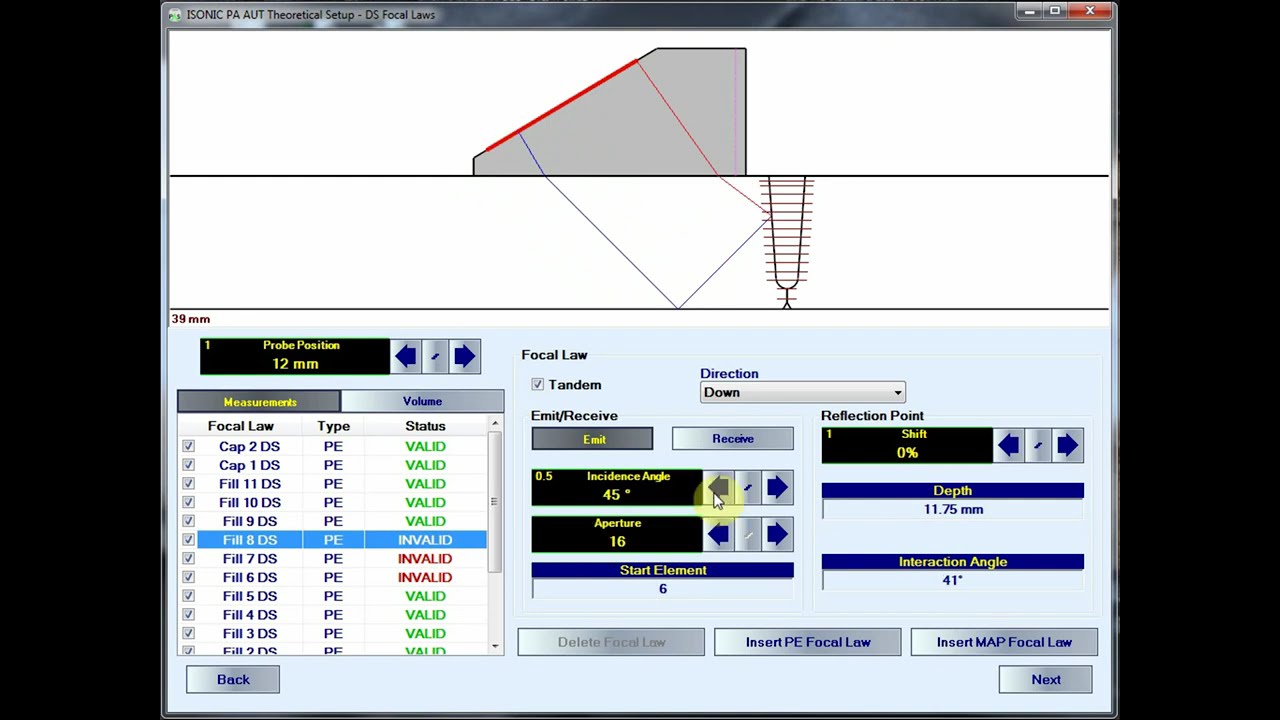Click focal law list scrollbar thumb

tap(494, 502)
